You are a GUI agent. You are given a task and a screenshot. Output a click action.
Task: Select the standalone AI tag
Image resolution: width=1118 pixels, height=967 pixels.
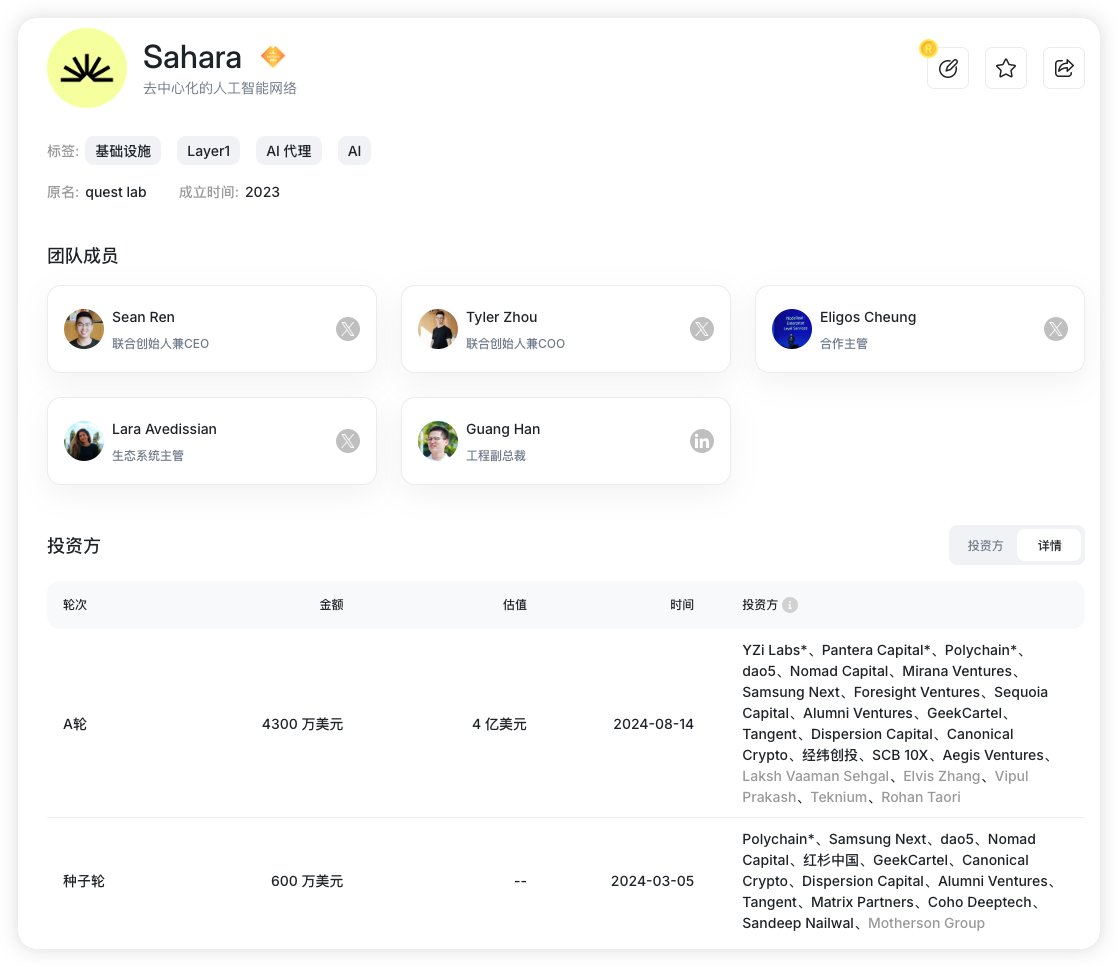pos(354,150)
